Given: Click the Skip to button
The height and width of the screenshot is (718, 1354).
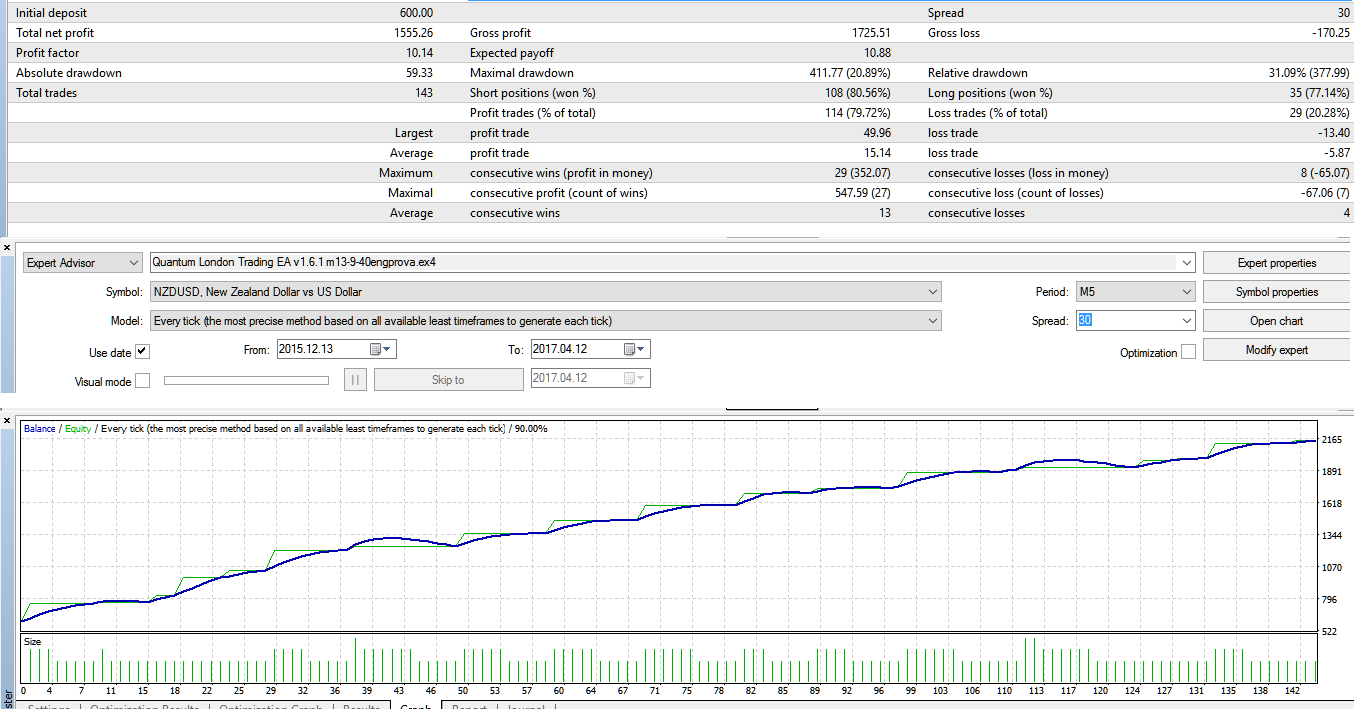Looking at the screenshot, I should coord(448,380).
